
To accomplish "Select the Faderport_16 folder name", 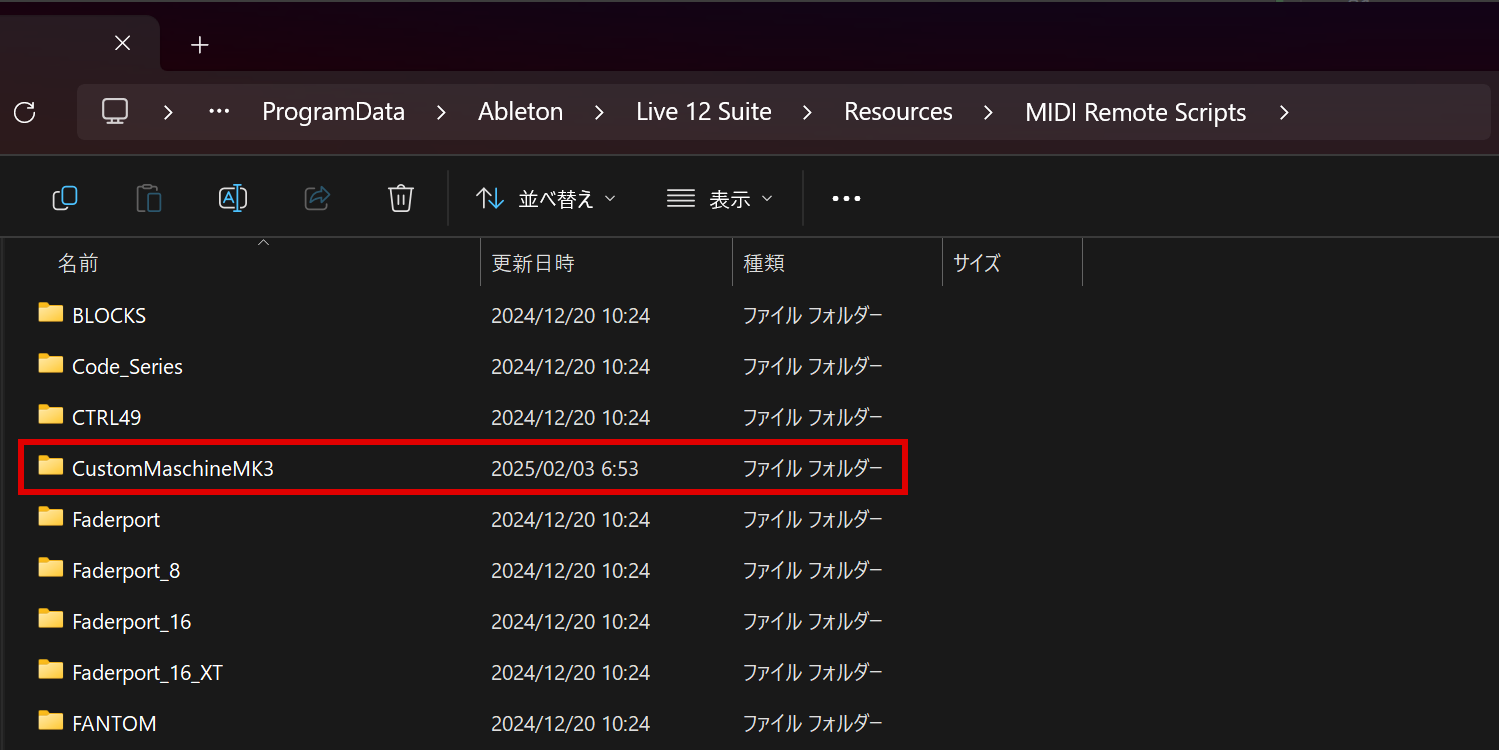I will 131,621.
